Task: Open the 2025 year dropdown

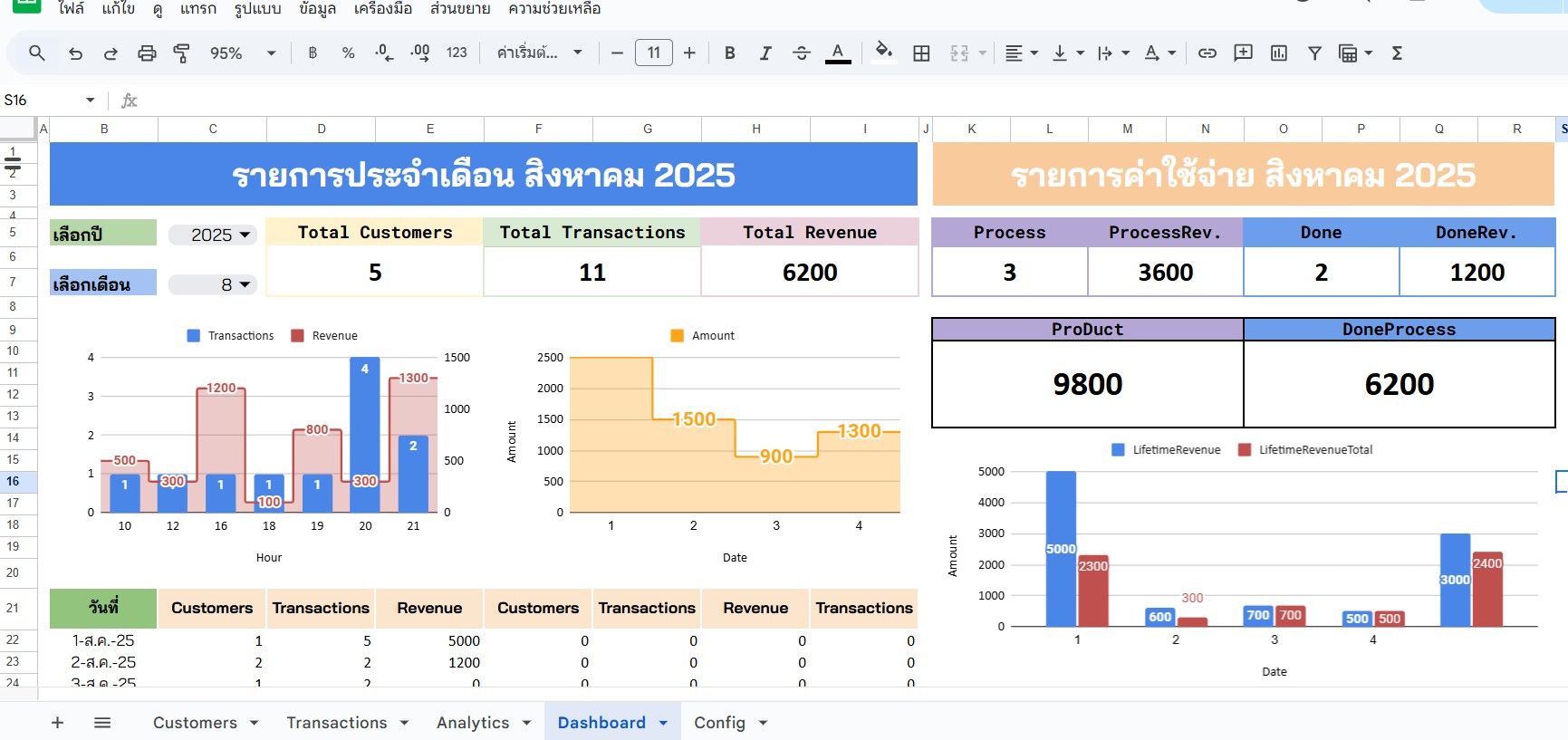Action: click(x=214, y=235)
